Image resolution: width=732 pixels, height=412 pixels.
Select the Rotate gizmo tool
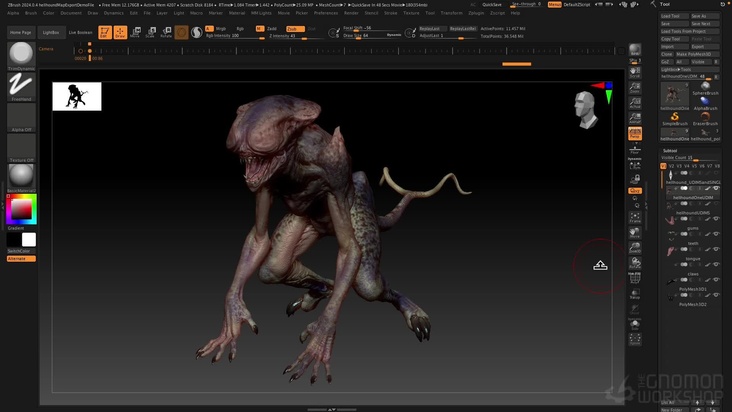click(166, 32)
